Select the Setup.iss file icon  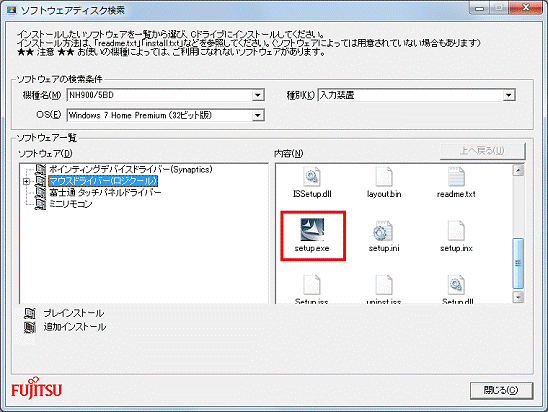click(312, 285)
